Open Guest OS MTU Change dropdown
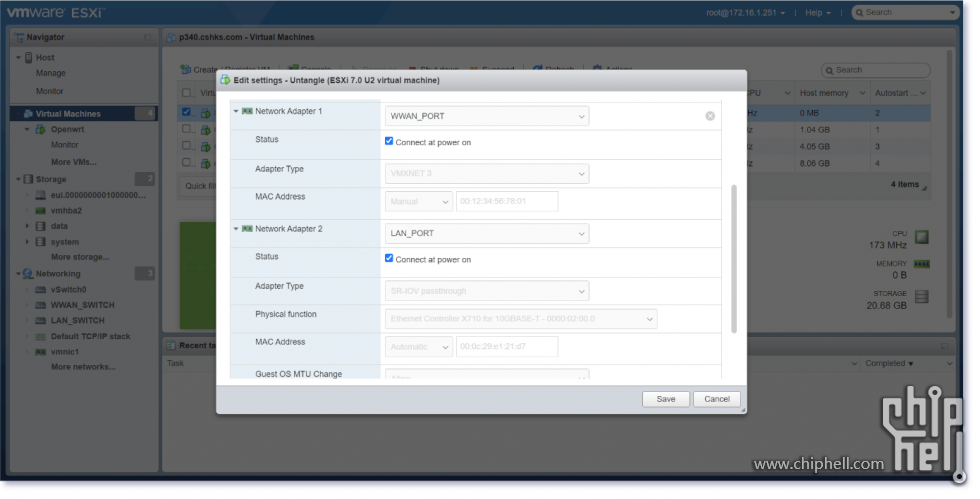Screen dimensions: 980x499 (x=487, y=375)
